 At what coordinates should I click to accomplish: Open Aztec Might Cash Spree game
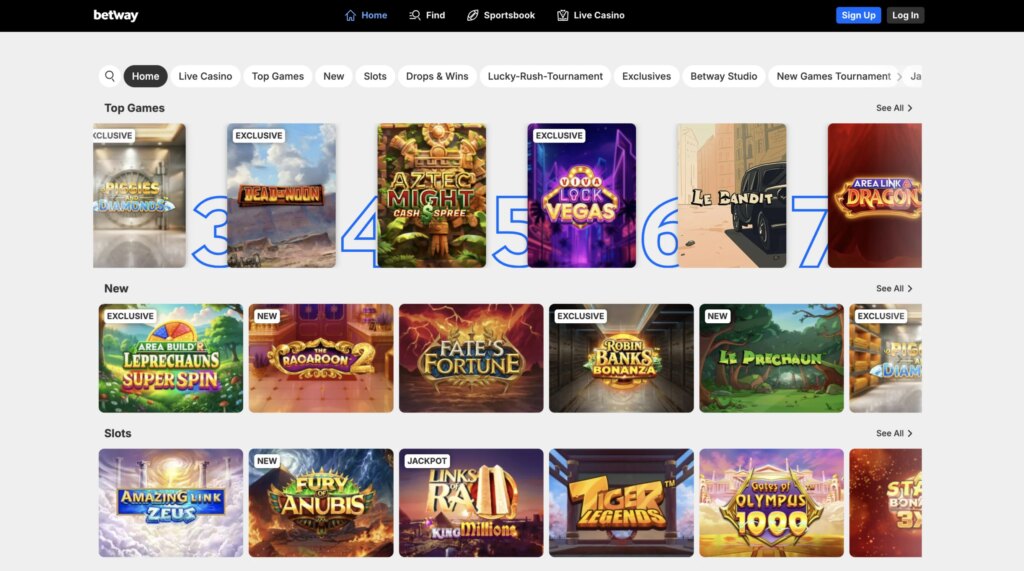click(x=432, y=195)
